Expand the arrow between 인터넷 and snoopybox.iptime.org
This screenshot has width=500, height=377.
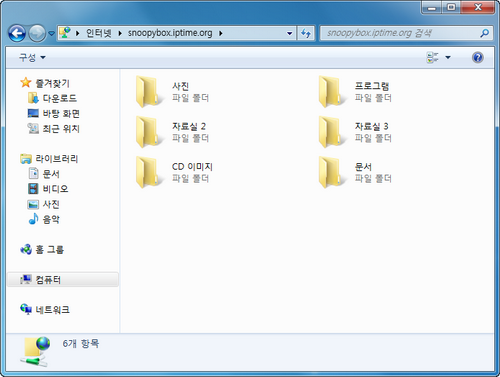[120, 33]
